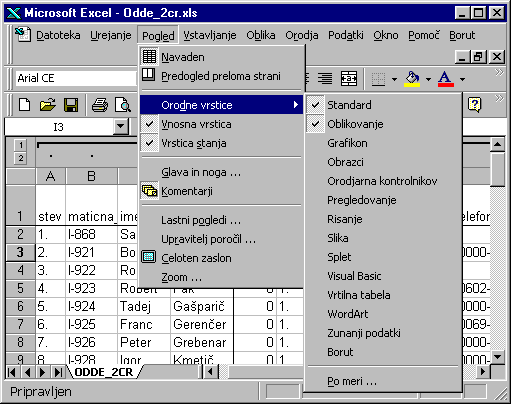Viewport: 511px width, 404px height.
Task: Choose Lastni pogledi menu entry
Action: [221, 220]
